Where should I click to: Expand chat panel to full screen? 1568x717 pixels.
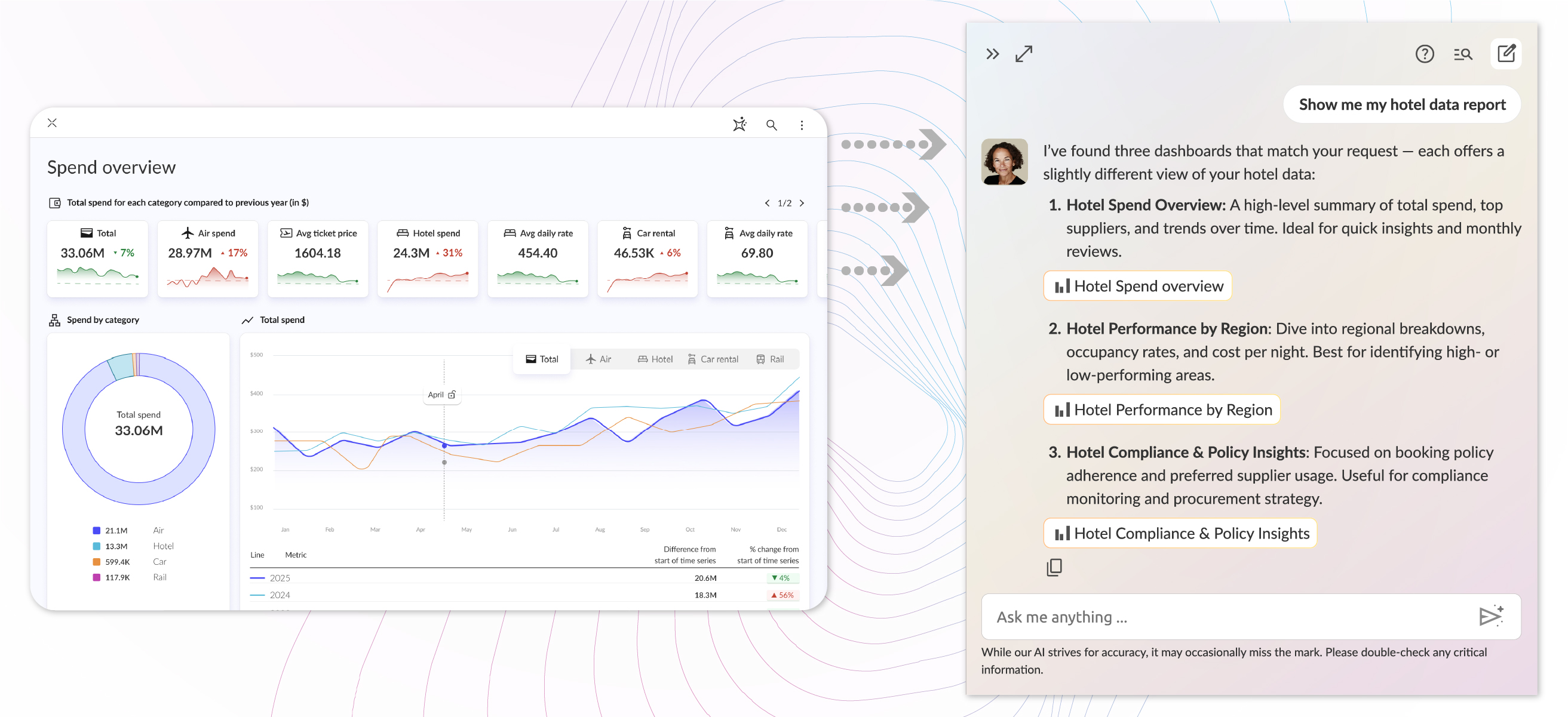1024,54
